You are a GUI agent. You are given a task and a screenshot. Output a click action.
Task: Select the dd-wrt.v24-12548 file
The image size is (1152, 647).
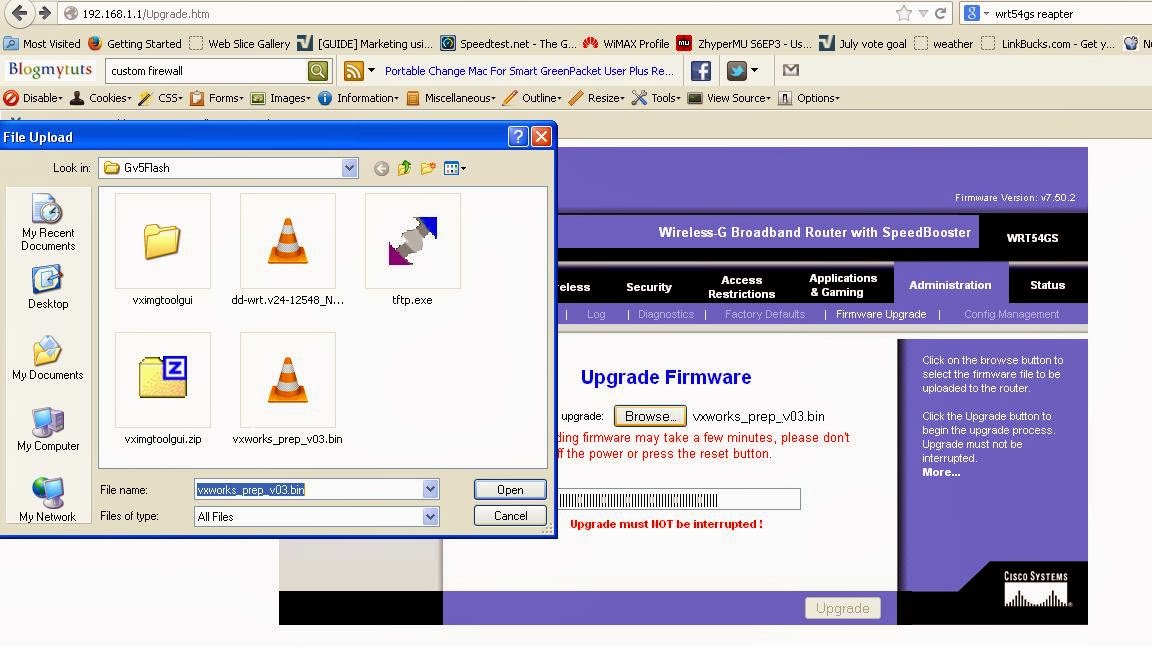287,250
